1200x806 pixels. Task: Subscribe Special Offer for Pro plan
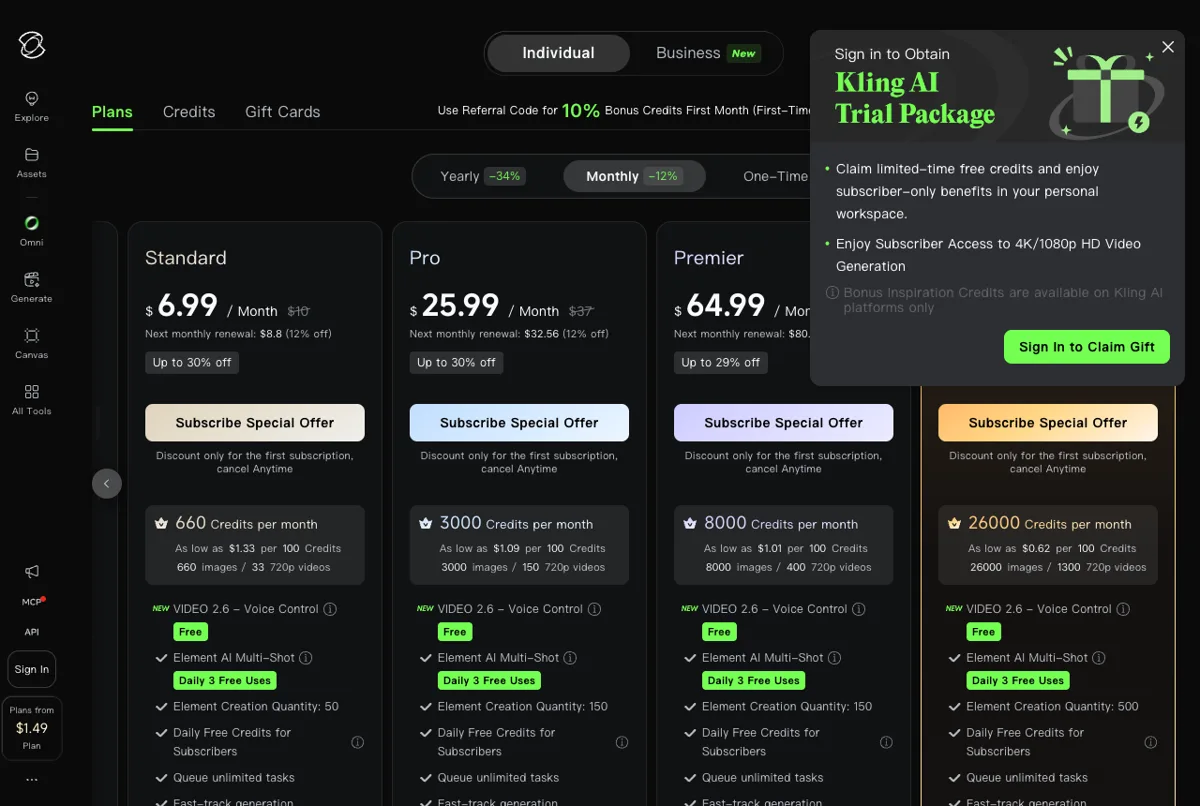pos(519,423)
